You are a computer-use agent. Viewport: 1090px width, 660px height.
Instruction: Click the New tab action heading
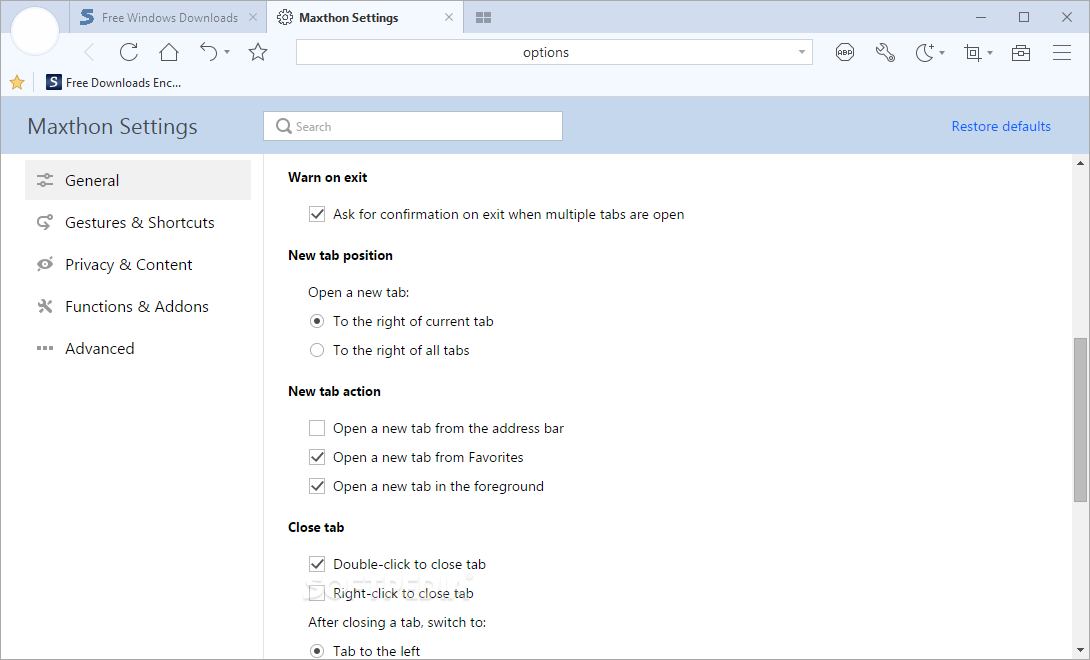[x=334, y=392]
